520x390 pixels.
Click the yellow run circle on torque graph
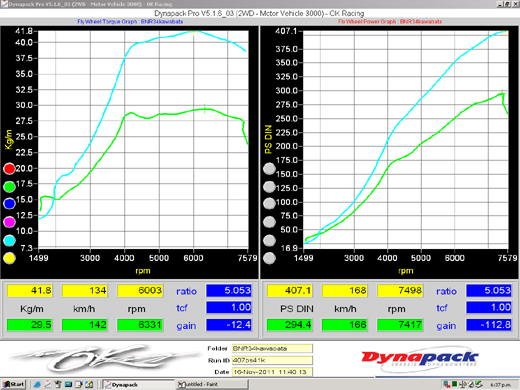click(9, 258)
